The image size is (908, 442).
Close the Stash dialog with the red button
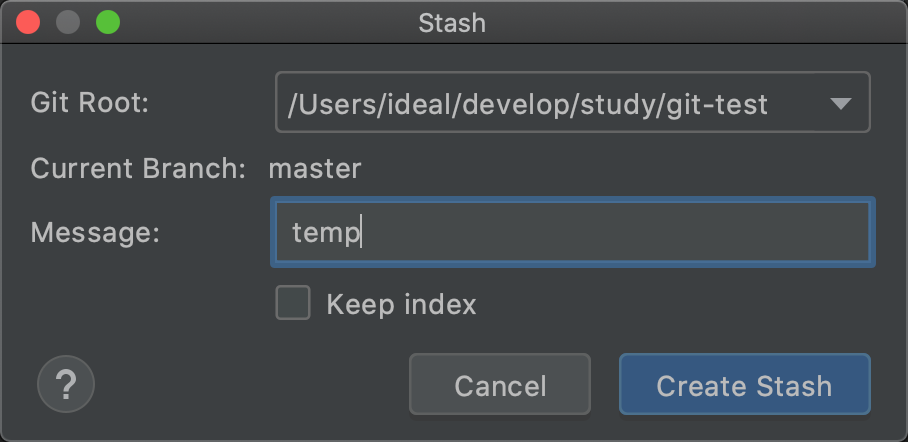[29, 22]
